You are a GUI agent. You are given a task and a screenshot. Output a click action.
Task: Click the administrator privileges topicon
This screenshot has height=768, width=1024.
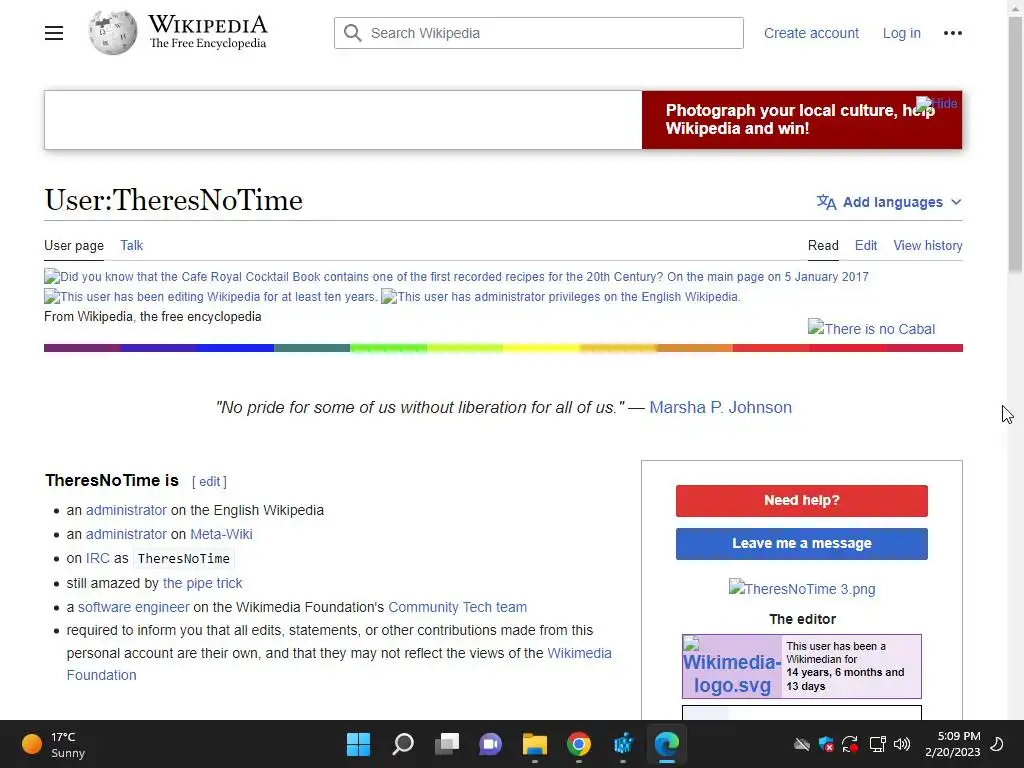pyautogui.click(x=560, y=296)
